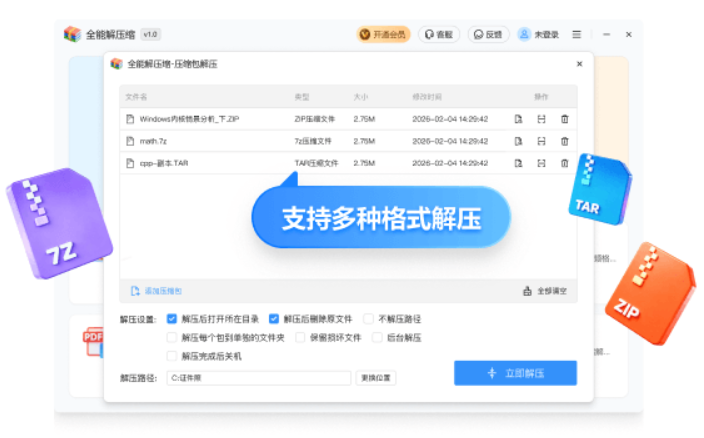Click preview icon in the cpp-副本.TAR row
This screenshot has width=704, height=438.
[x=518, y=163]
